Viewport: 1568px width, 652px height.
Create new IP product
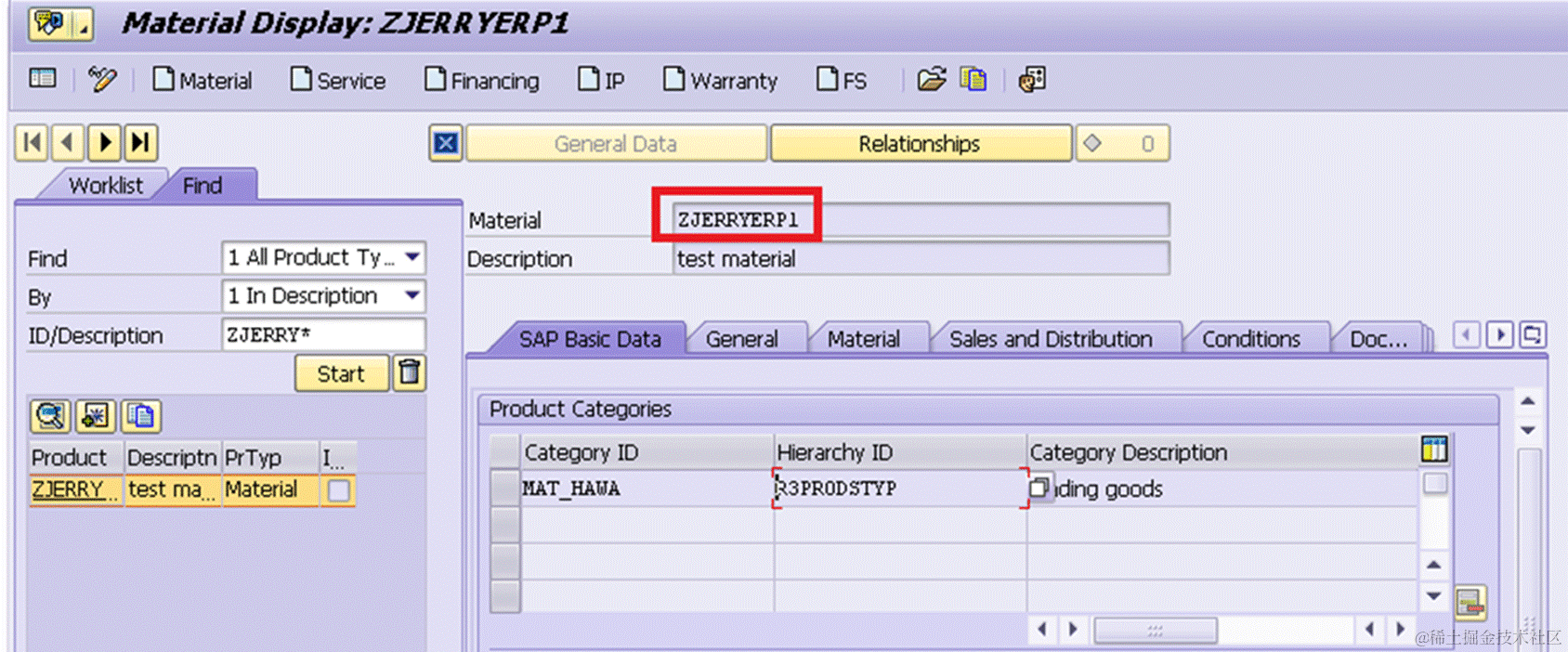point(601,80)
